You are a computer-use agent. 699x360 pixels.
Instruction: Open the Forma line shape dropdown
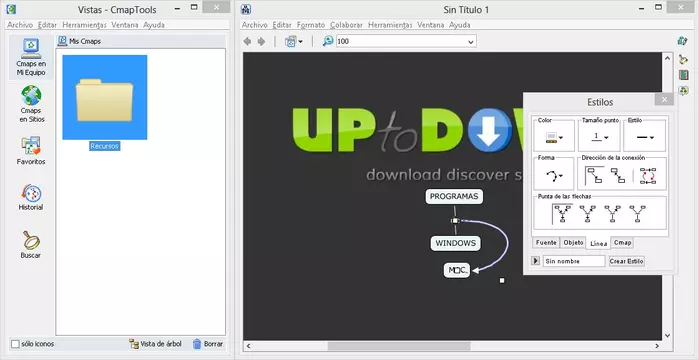coord(554,176)
